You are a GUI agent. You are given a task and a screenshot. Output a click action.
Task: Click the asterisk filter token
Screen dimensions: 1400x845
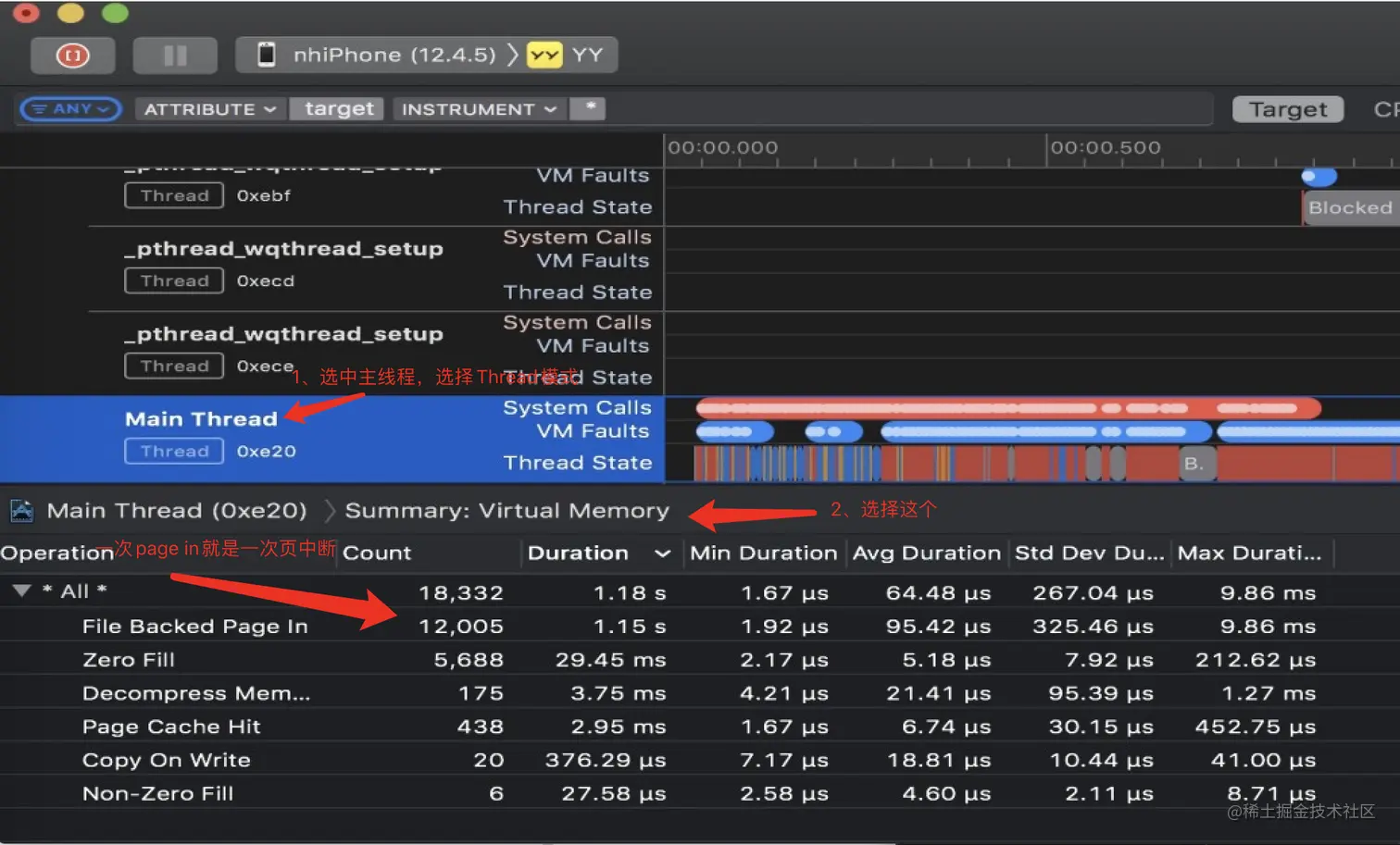[588, 108]
